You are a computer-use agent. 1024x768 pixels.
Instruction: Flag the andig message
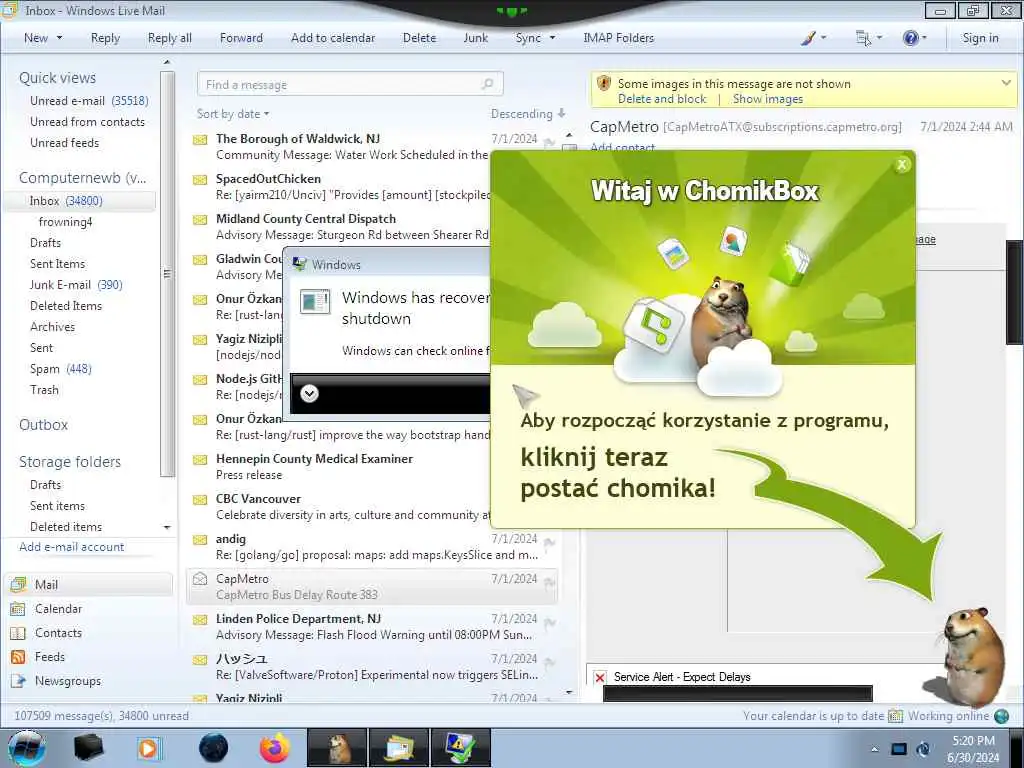coord(550,542)
